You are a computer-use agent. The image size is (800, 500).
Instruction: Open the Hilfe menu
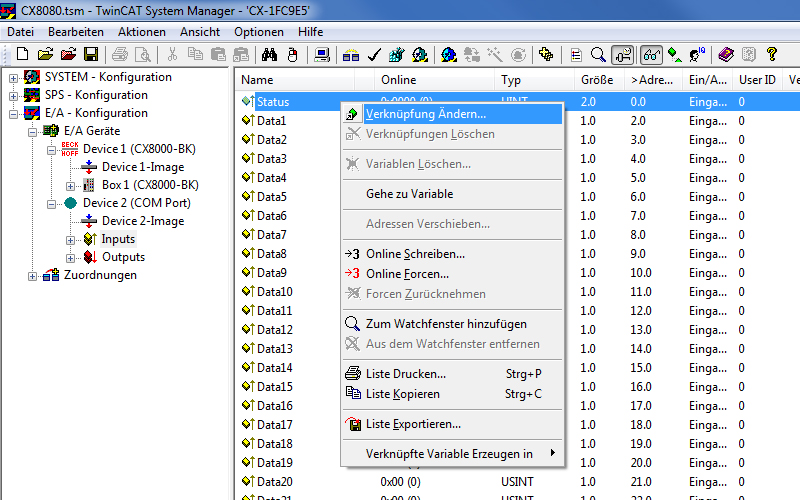310,32
